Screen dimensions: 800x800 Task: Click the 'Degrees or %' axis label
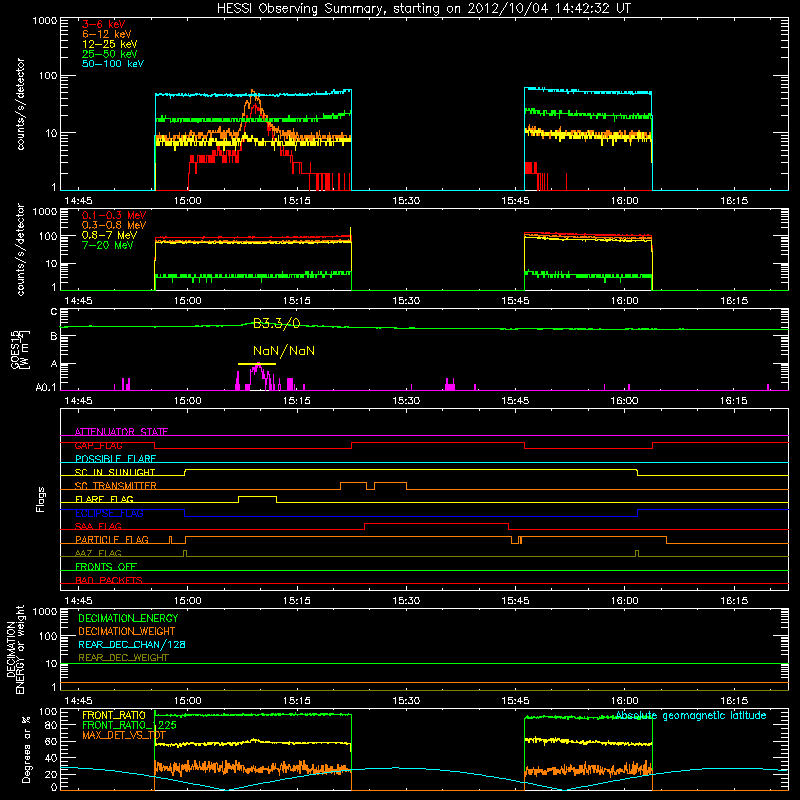point(27,749)
